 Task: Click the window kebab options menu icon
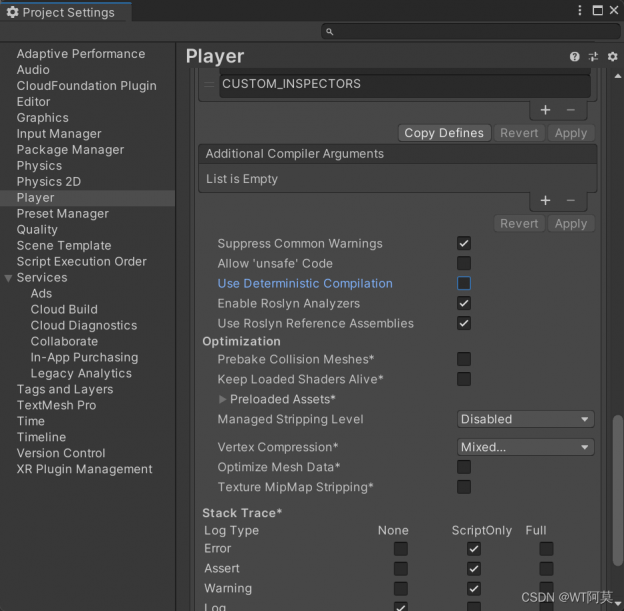[581, 11]
